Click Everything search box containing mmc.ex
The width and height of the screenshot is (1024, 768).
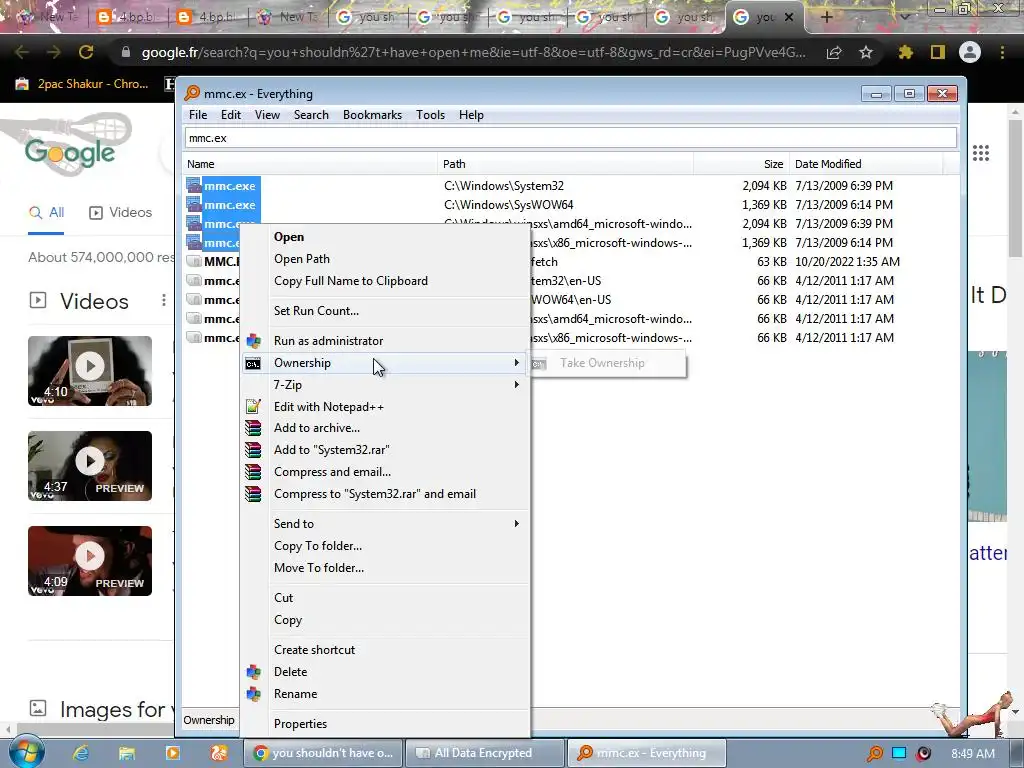[x=571, y=138]
